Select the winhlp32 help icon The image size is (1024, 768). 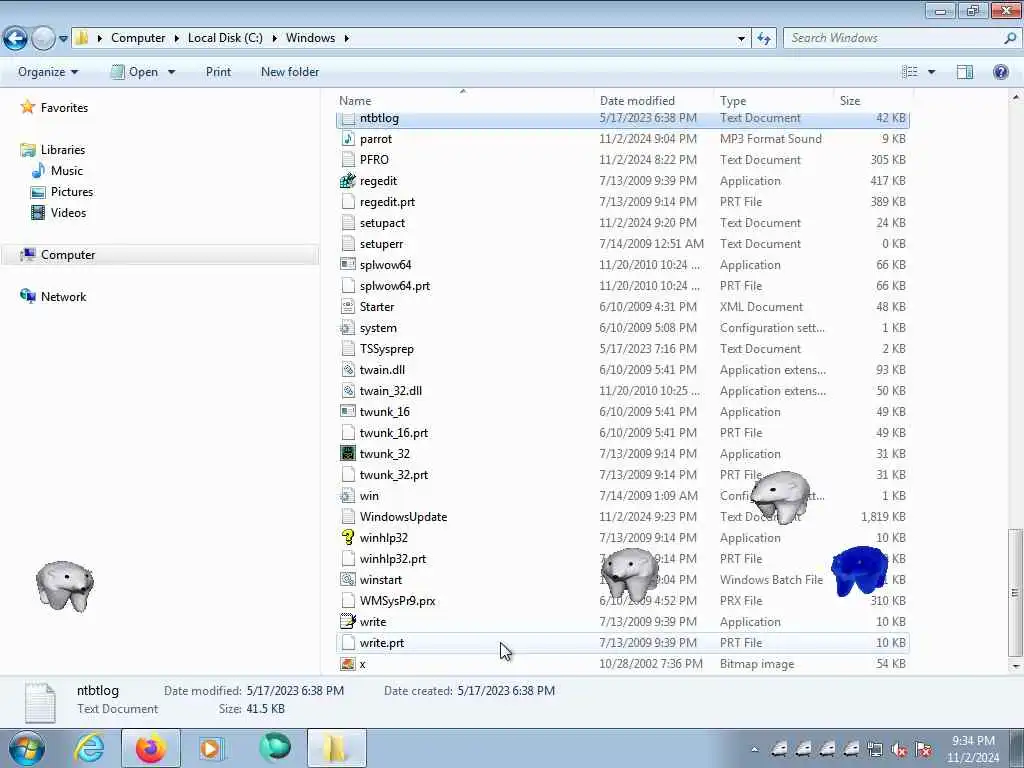click(348, 537)
